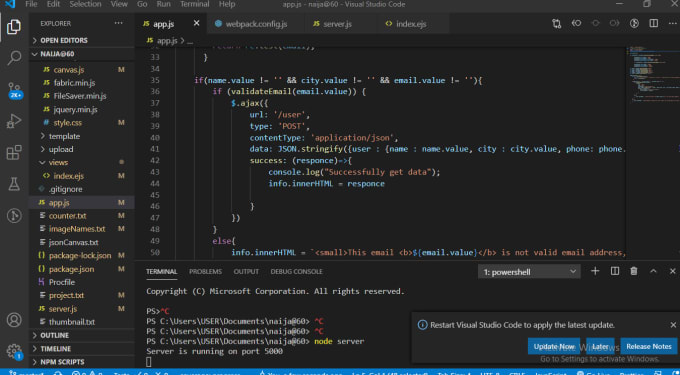
Task: Open editor more actions ellipsis
Action: [x=672, y=23]
